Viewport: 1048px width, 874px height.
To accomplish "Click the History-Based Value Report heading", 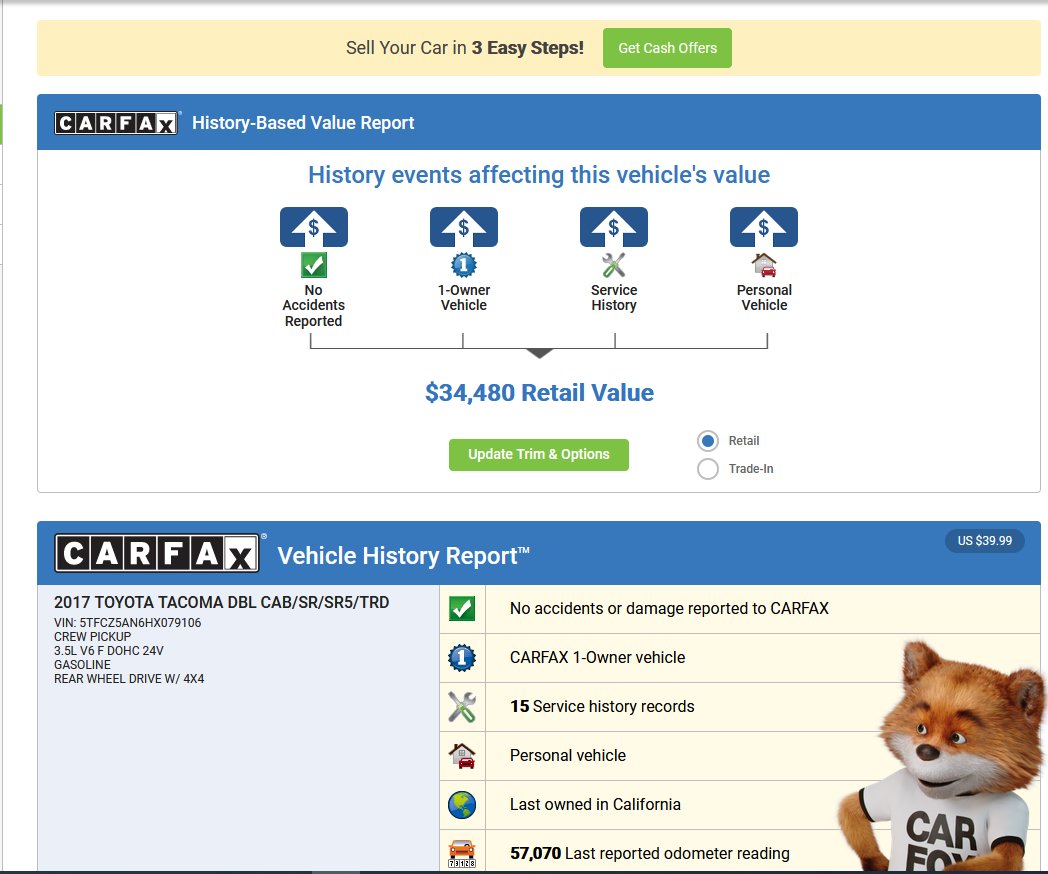I will (x=303, y=123).
